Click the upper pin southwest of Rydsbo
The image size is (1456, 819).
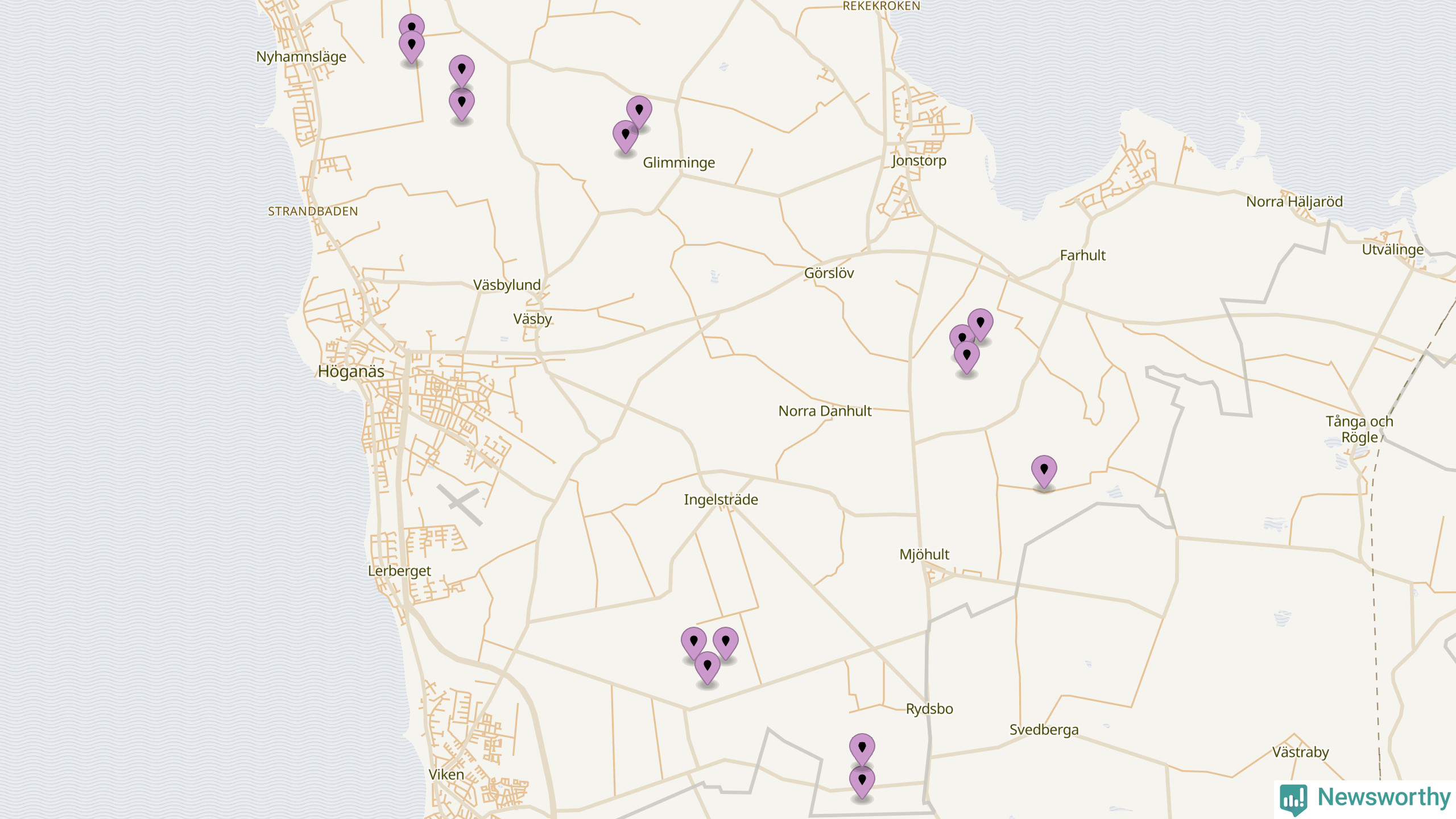[x=862, y=750]
